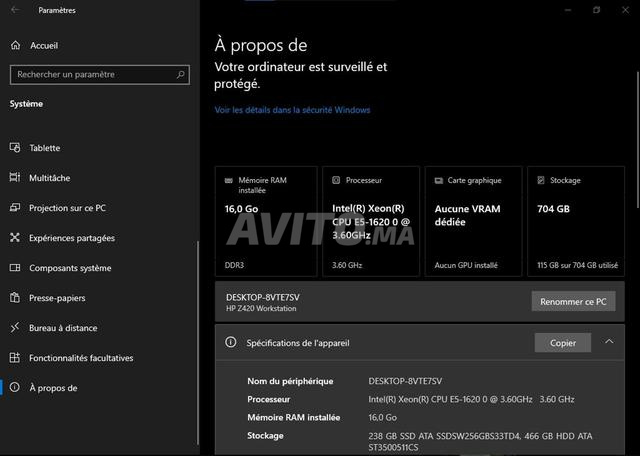Viewport: 640px width, 456px height.
Task: Click the Expériences partagées icon
Action: 15,238
